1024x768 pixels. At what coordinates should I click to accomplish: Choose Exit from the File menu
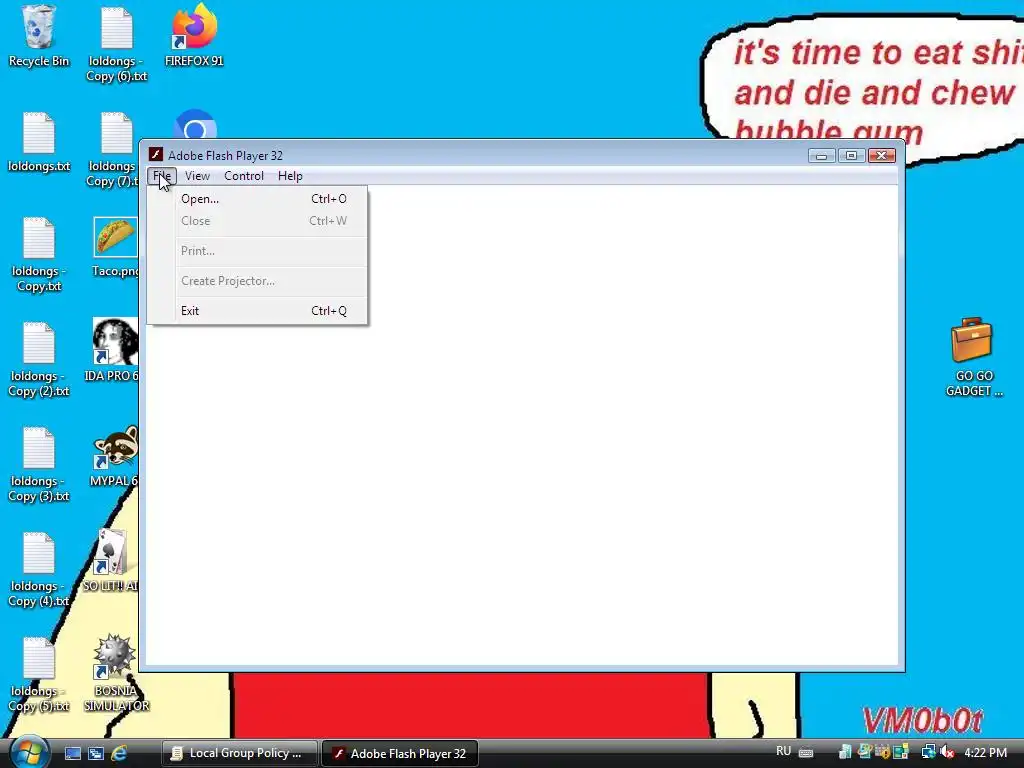pyautogui.click(x=258, y=311)
